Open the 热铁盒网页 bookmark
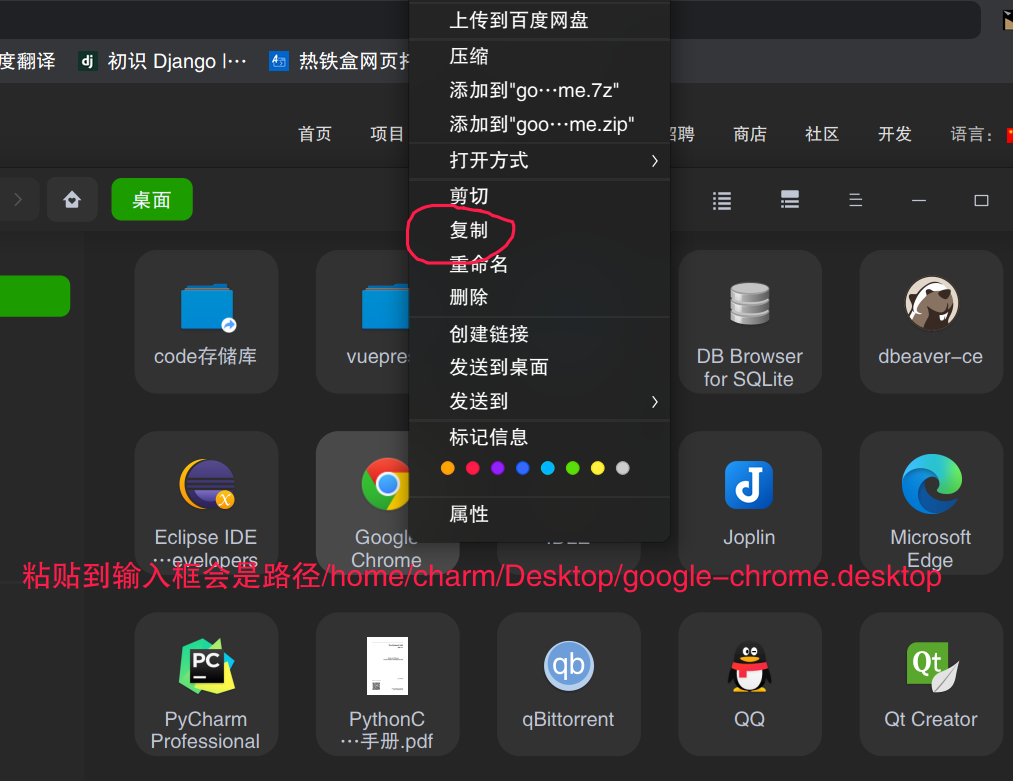Image resolution: width=1013 pixels, height=781 pixels. (x=340, y=61)
